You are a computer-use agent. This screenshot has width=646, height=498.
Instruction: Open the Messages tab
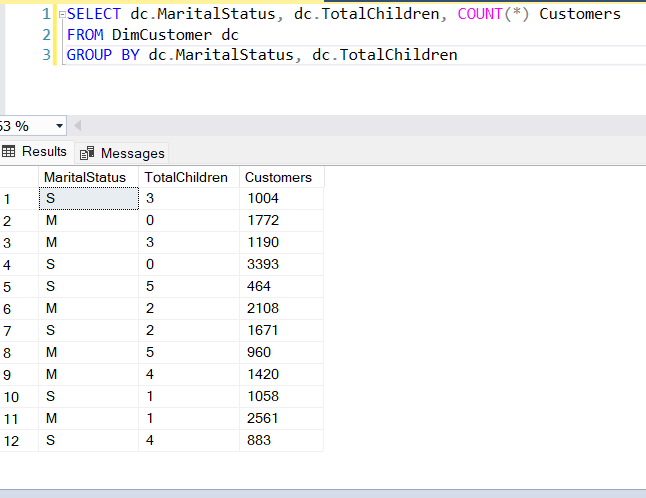pos(131,153)
